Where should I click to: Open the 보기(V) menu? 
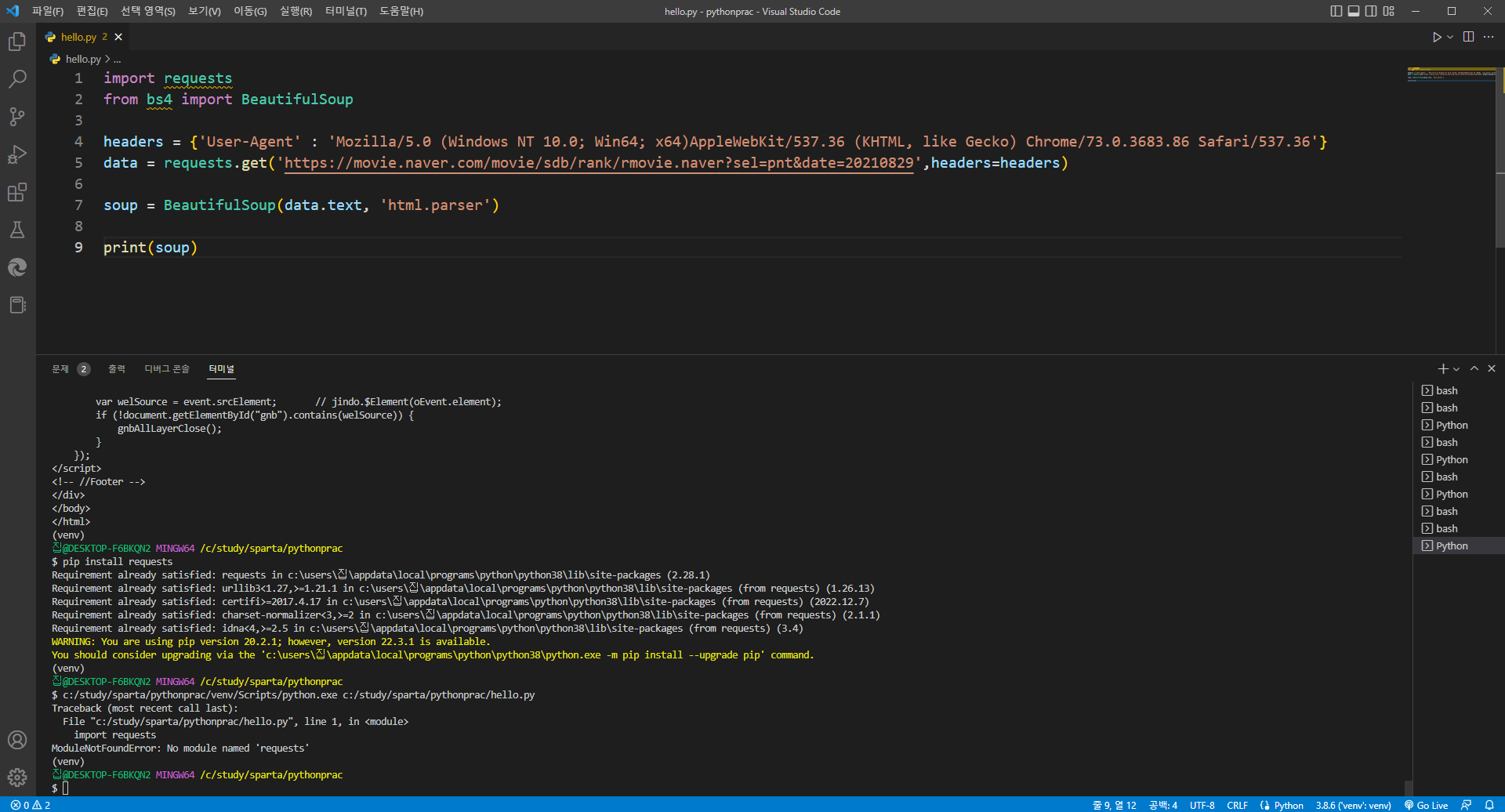coord(205,11)
